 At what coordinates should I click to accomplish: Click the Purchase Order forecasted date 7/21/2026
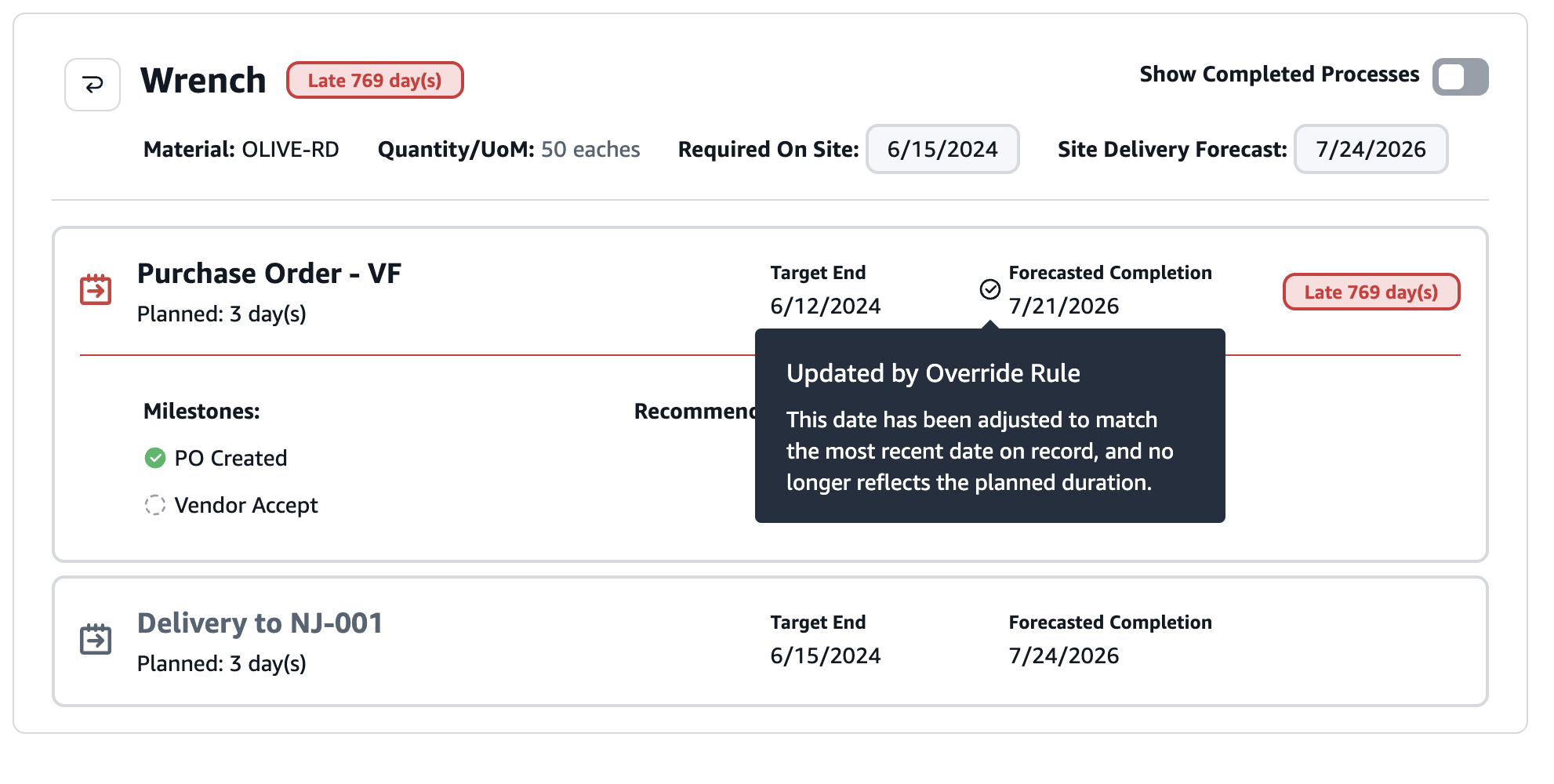coord(1063,306)
